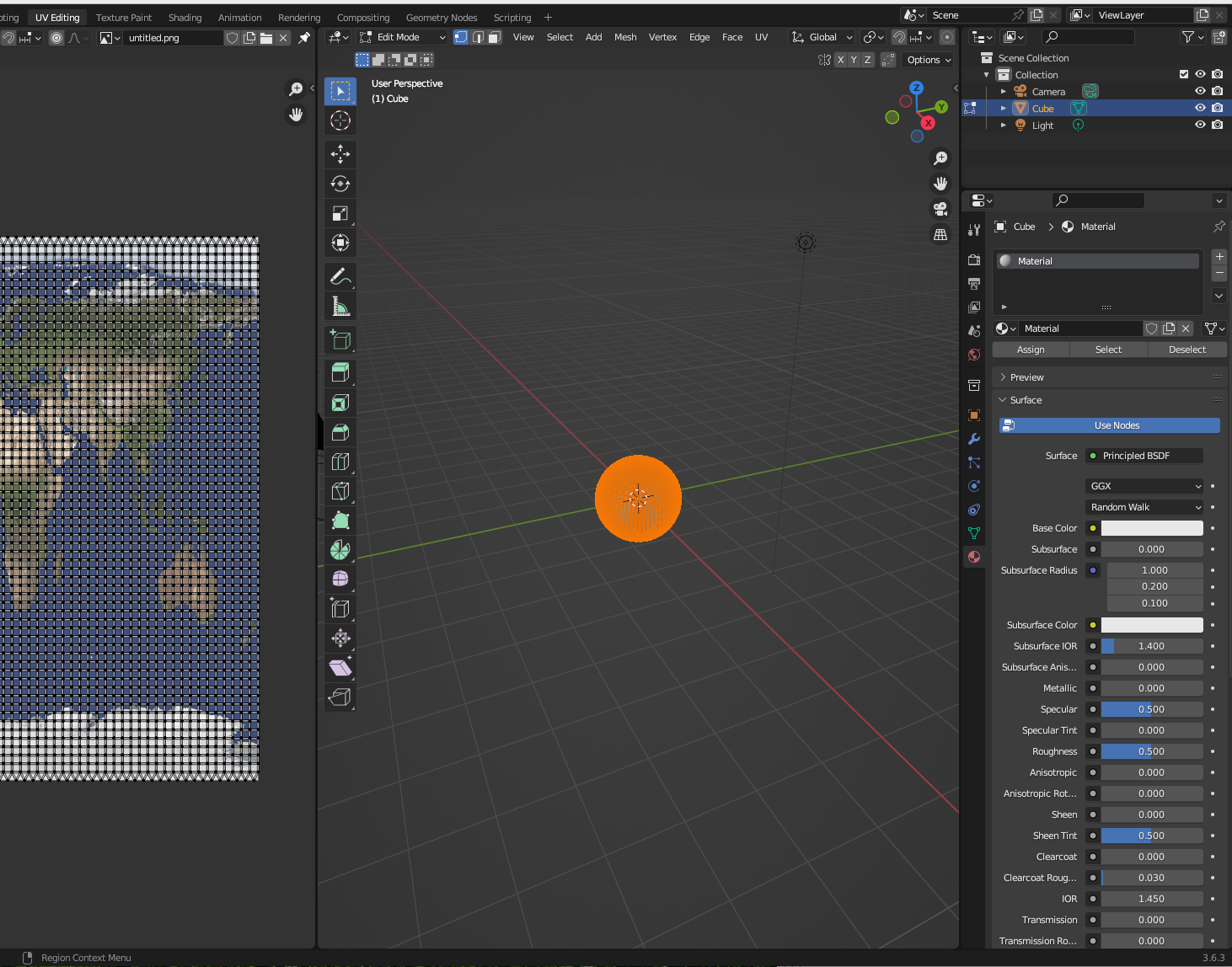This screenshot has height=967, width=1232.
Task: Select the Move tool
Action: (340, 154)
